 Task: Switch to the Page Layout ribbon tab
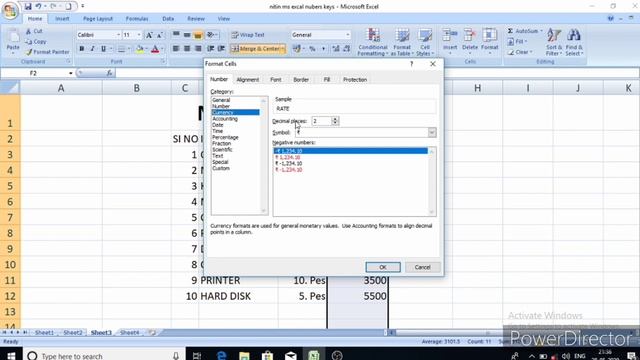click(98, 19)
